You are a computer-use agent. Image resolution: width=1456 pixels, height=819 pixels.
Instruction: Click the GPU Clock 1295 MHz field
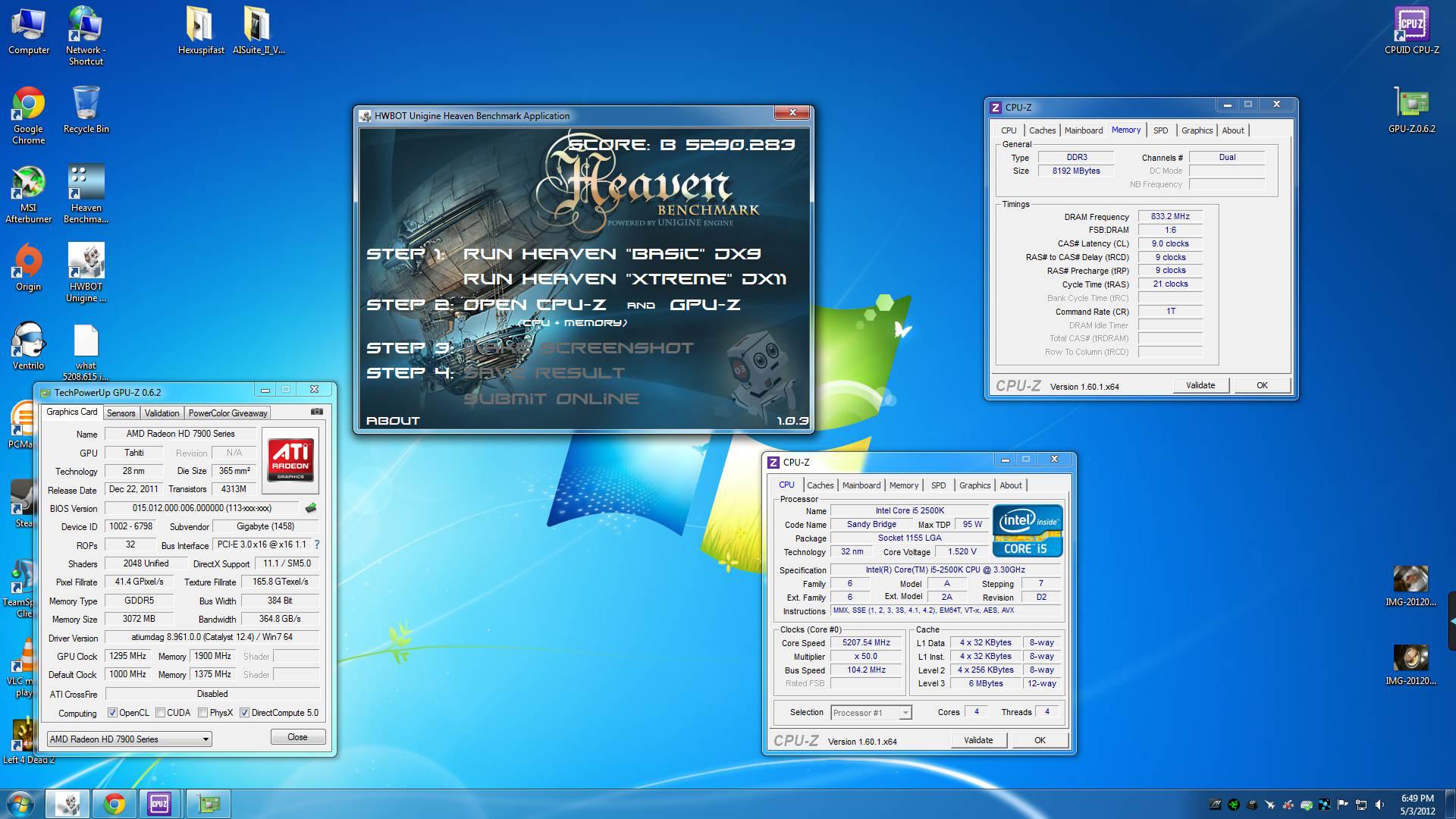[x=127, y=656]
